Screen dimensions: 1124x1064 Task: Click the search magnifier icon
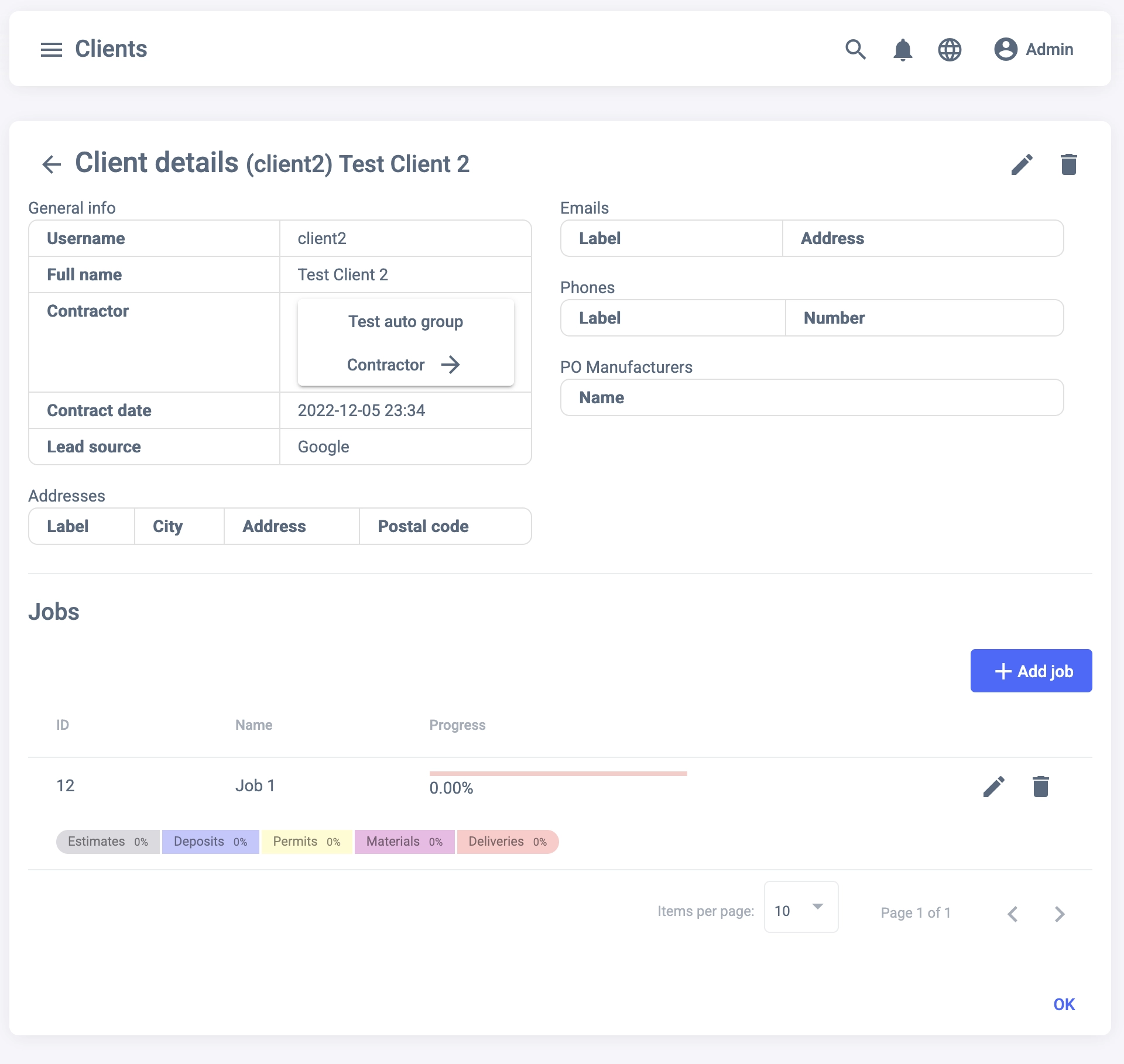tap(855, 50)
